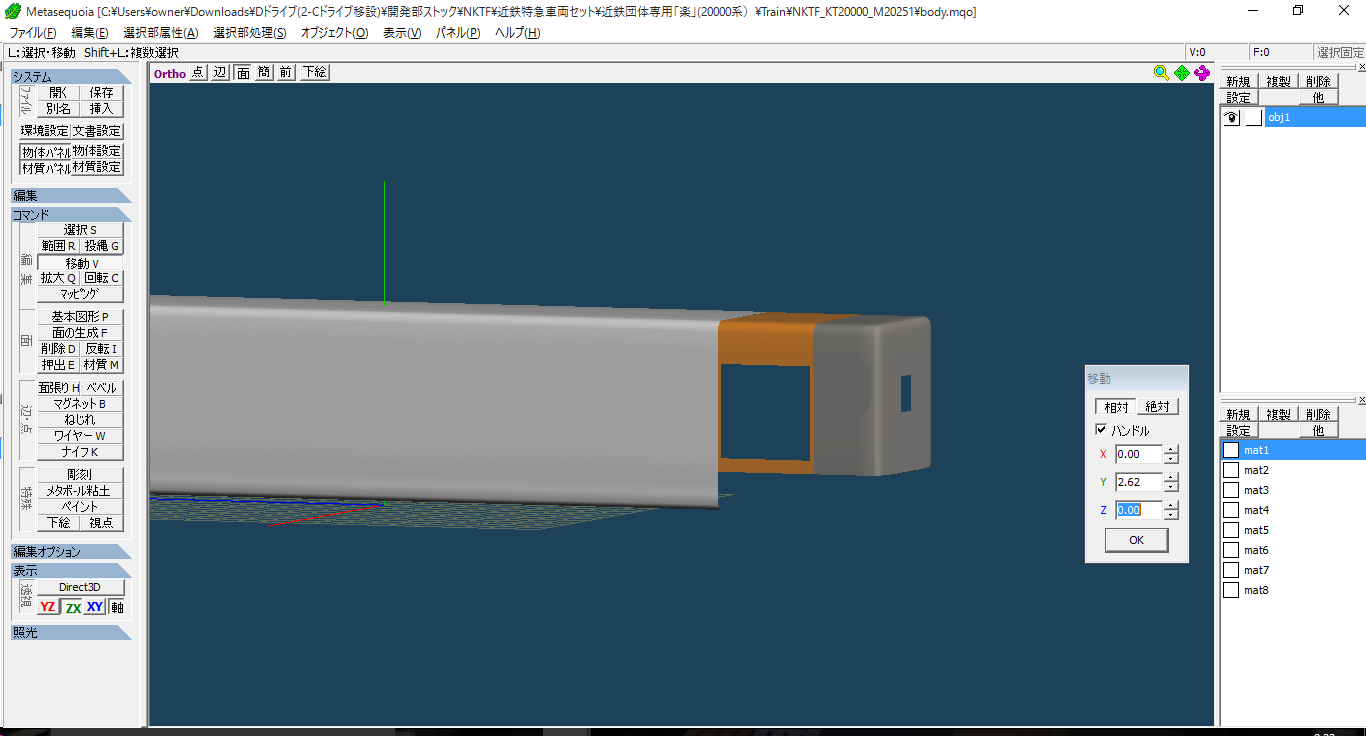Screen dimensions: 1366x736
Task: Select the mat5 material row
Action: (1293, 530)
